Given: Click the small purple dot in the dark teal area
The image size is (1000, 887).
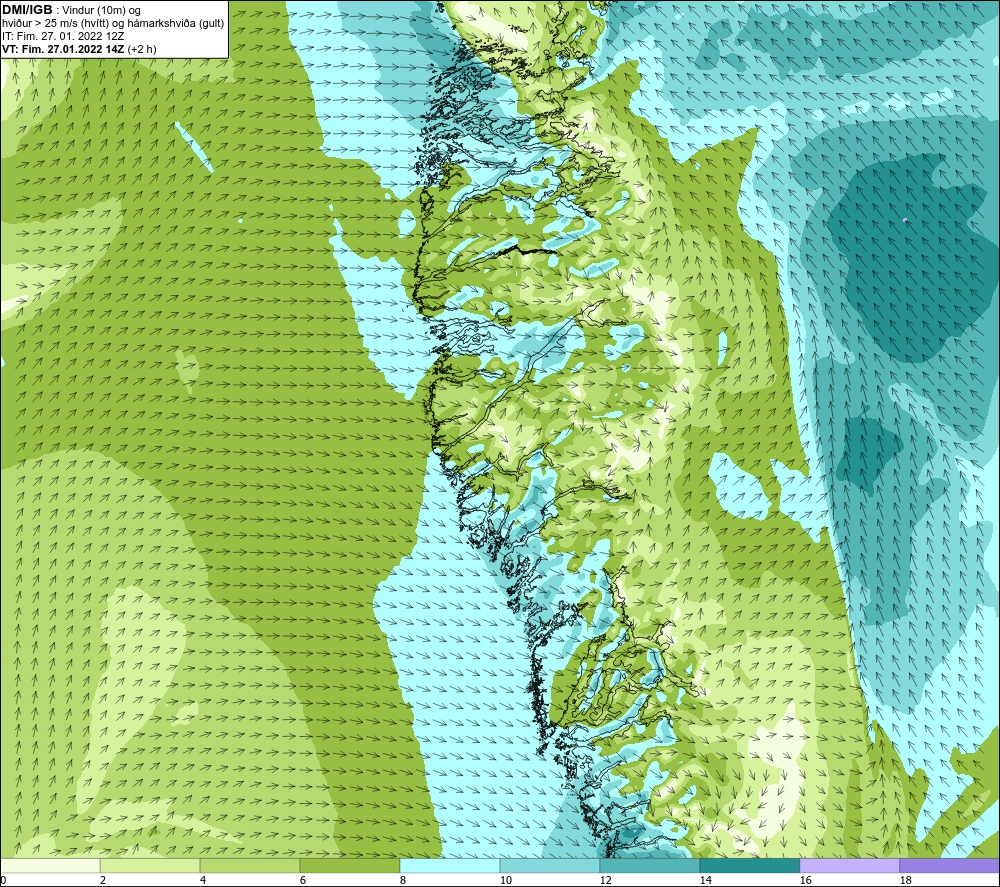Looking at the screenshot, I should [x=905, y=220].
